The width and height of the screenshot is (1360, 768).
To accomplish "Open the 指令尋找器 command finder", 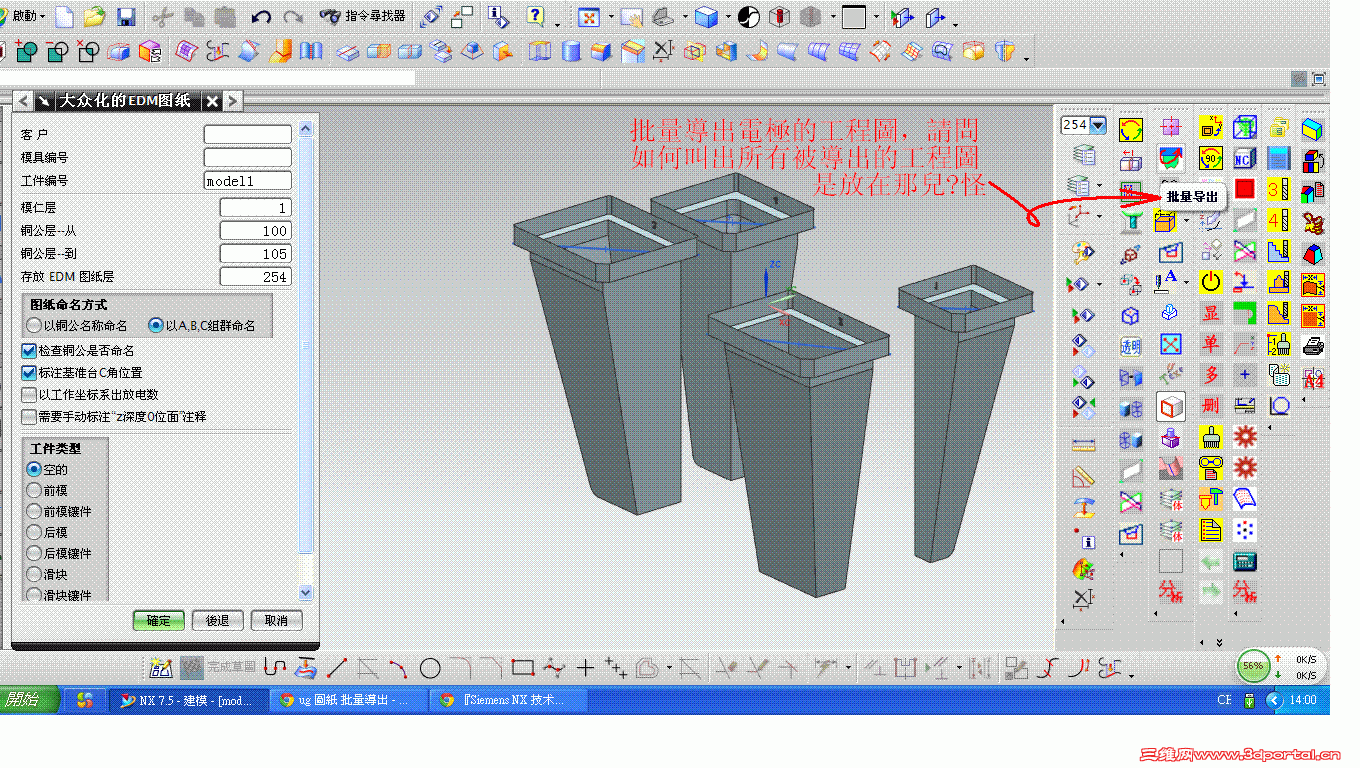I will (364, 16).
